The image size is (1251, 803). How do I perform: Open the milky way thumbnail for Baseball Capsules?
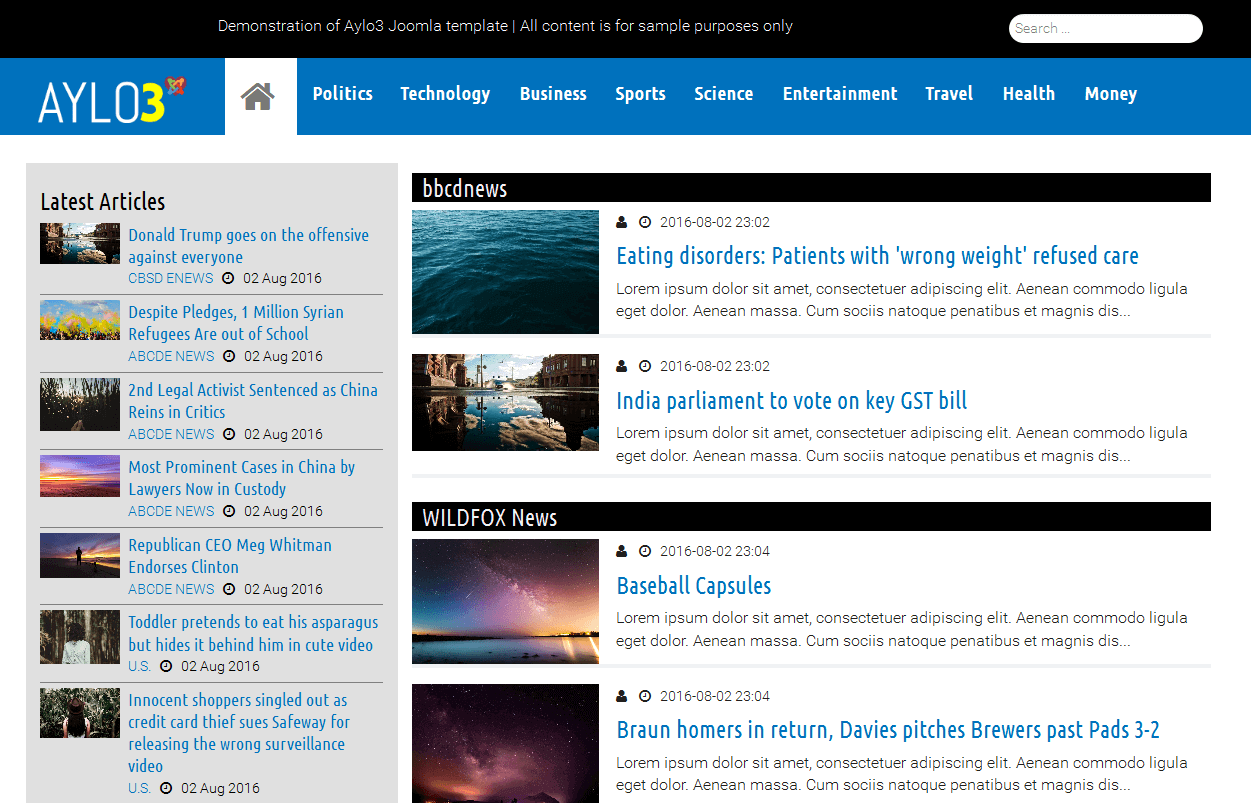(x=505, y=601)
